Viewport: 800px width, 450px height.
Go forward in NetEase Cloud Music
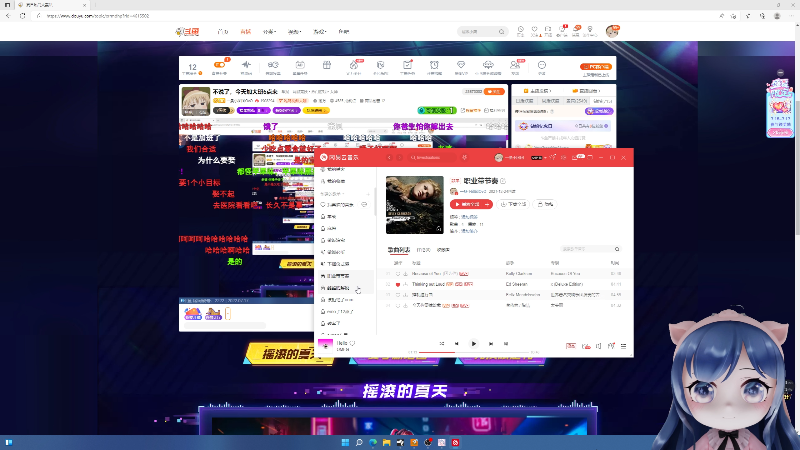point(399,158)
